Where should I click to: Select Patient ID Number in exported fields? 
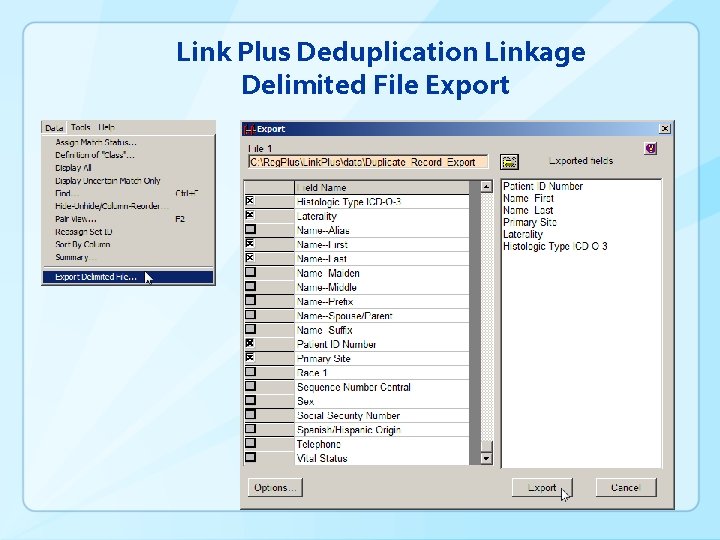tap(543, 186)
